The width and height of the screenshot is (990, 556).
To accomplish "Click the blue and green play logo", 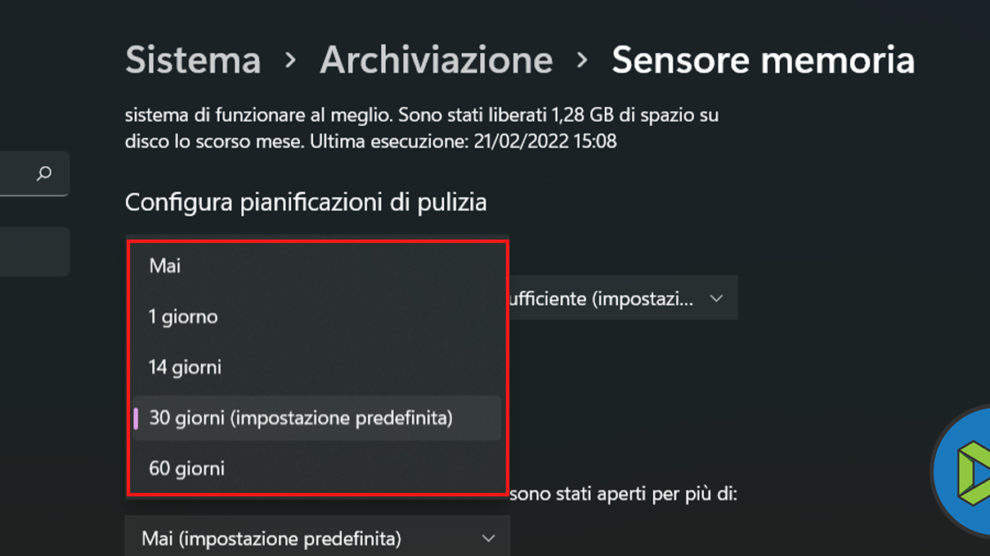I will (x=966, y=470).
